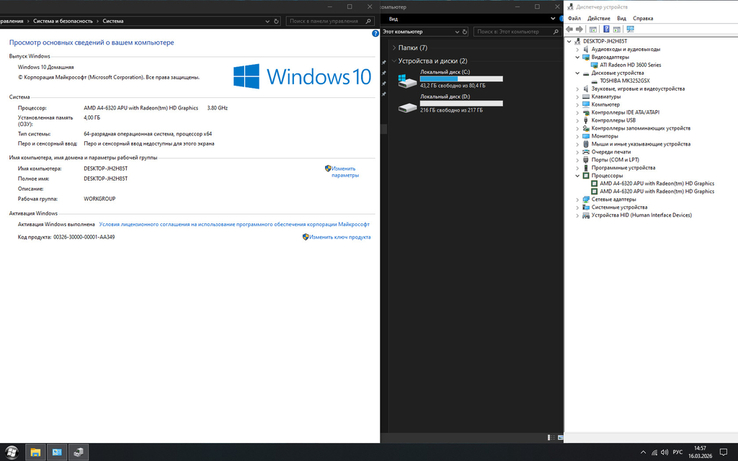The width and height of the screenshot is (738, 461).
Task: Select Порты (COM и LPT) tree item
Action: coord(615,160)
